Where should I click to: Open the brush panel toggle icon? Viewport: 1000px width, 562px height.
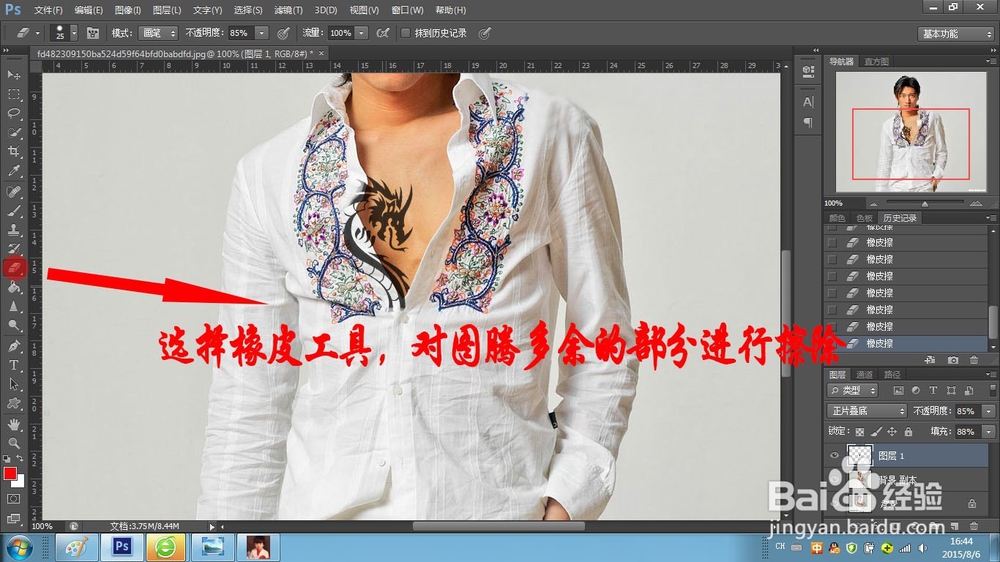(x=92, y=33)
